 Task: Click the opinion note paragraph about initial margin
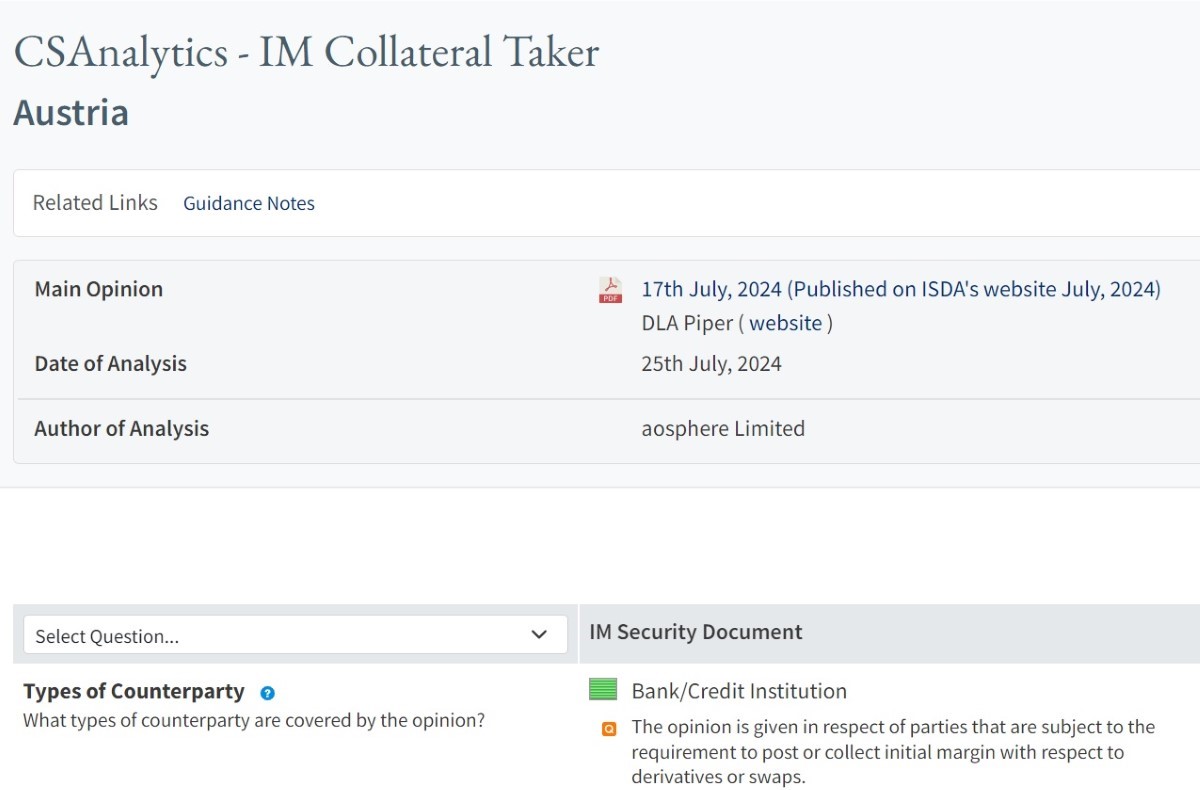(x=892, y=752)
